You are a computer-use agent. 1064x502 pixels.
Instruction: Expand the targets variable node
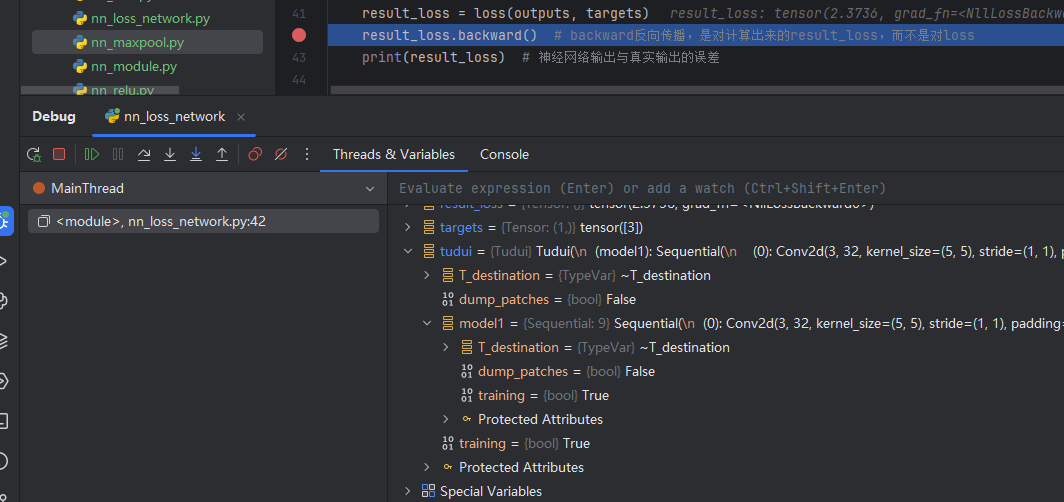pos(408,227)
